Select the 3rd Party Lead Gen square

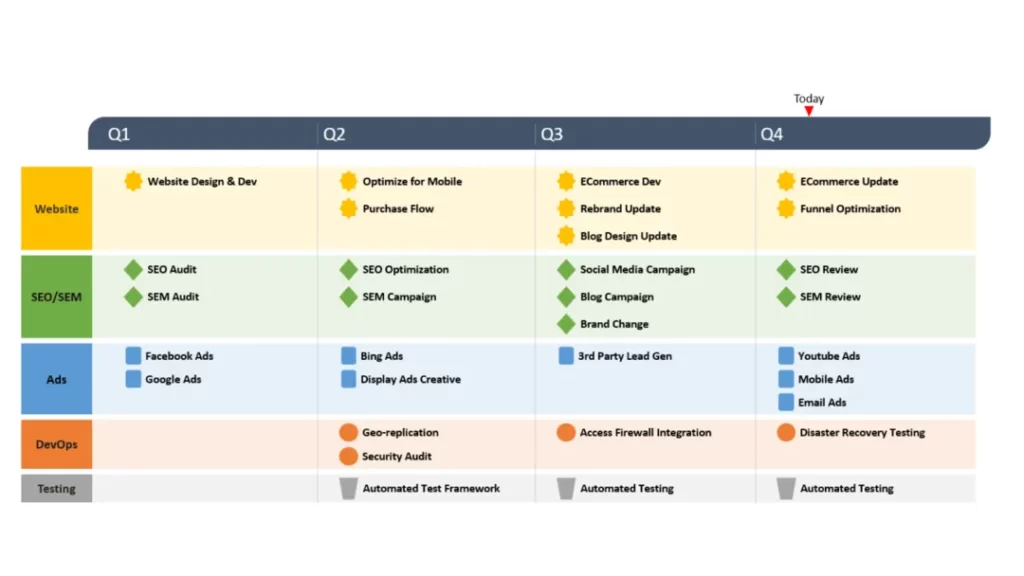tap(566, 355)
